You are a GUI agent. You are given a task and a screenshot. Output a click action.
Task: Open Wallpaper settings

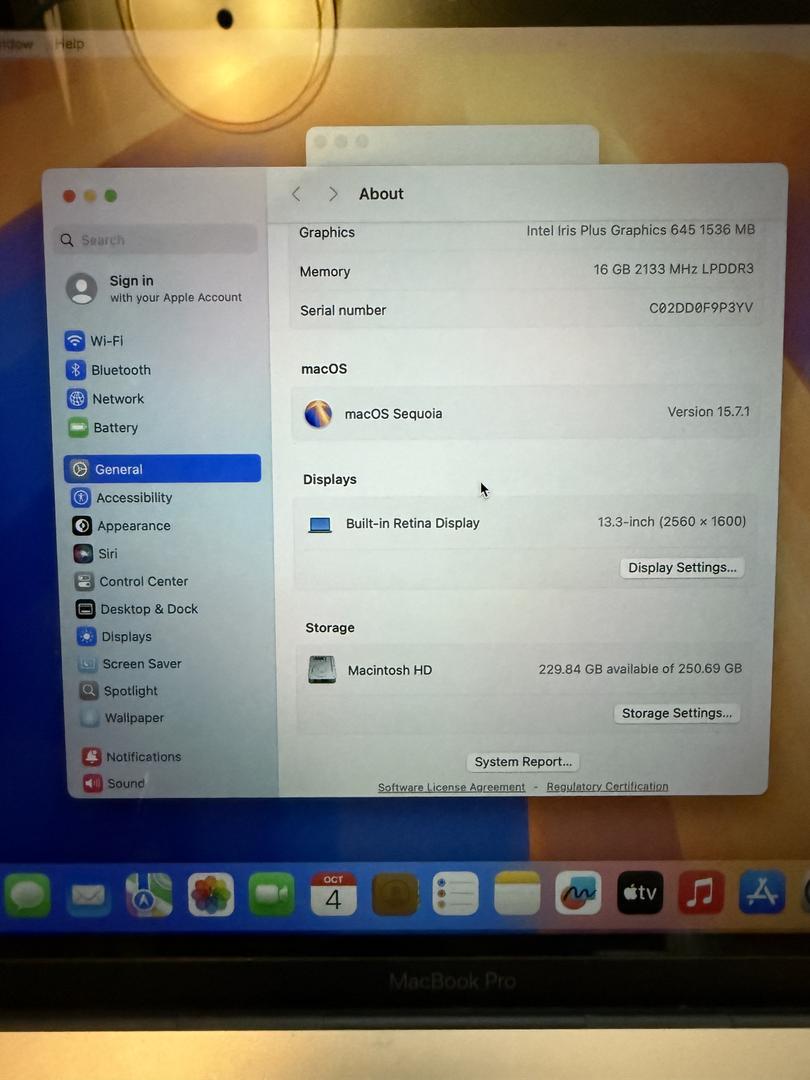coord(123,718)
